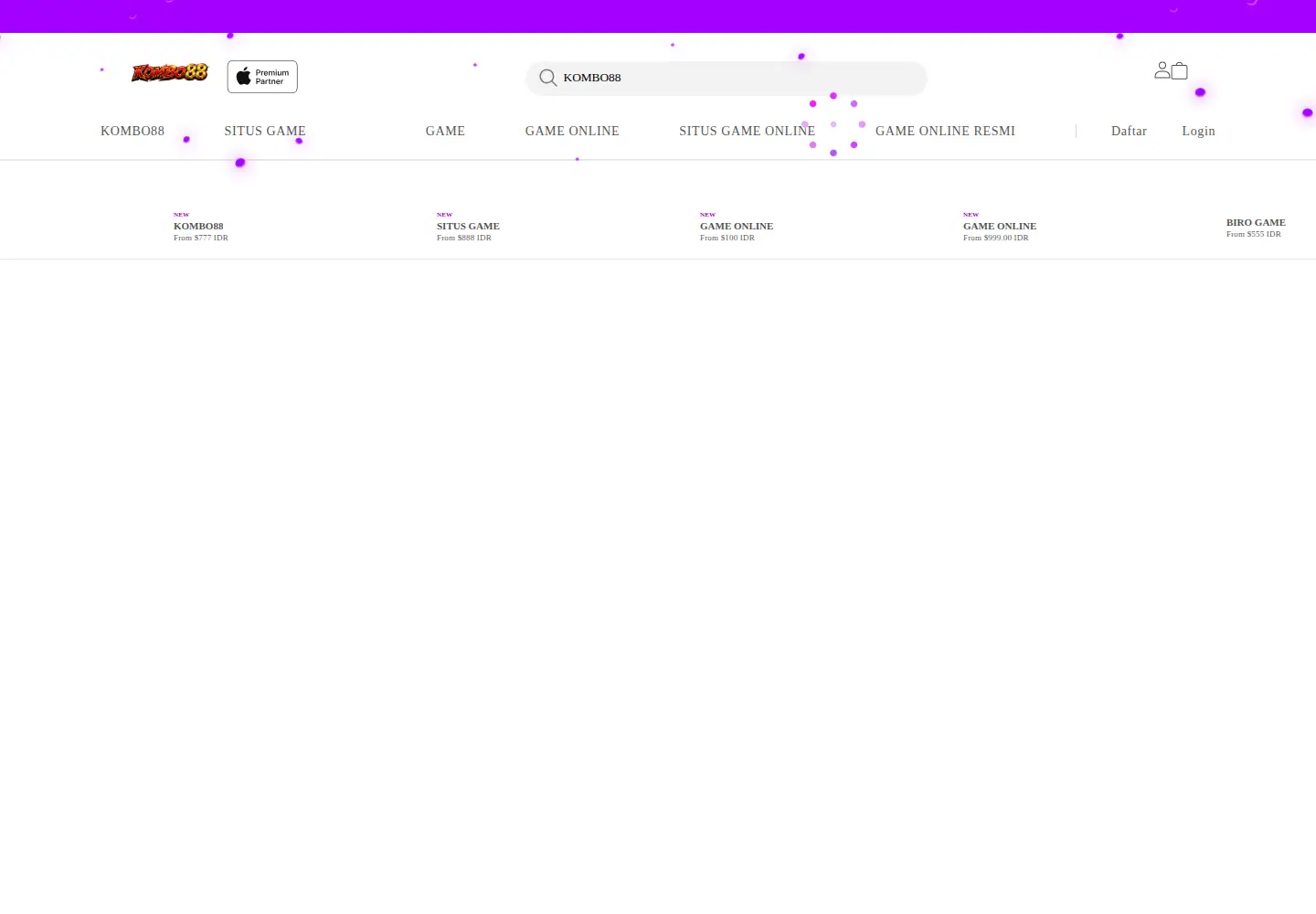Screen dimensions: 1316x914
Task: Click the price text 'From $888 IDR'
Action: pyautogui.click(x=464, y=238)
